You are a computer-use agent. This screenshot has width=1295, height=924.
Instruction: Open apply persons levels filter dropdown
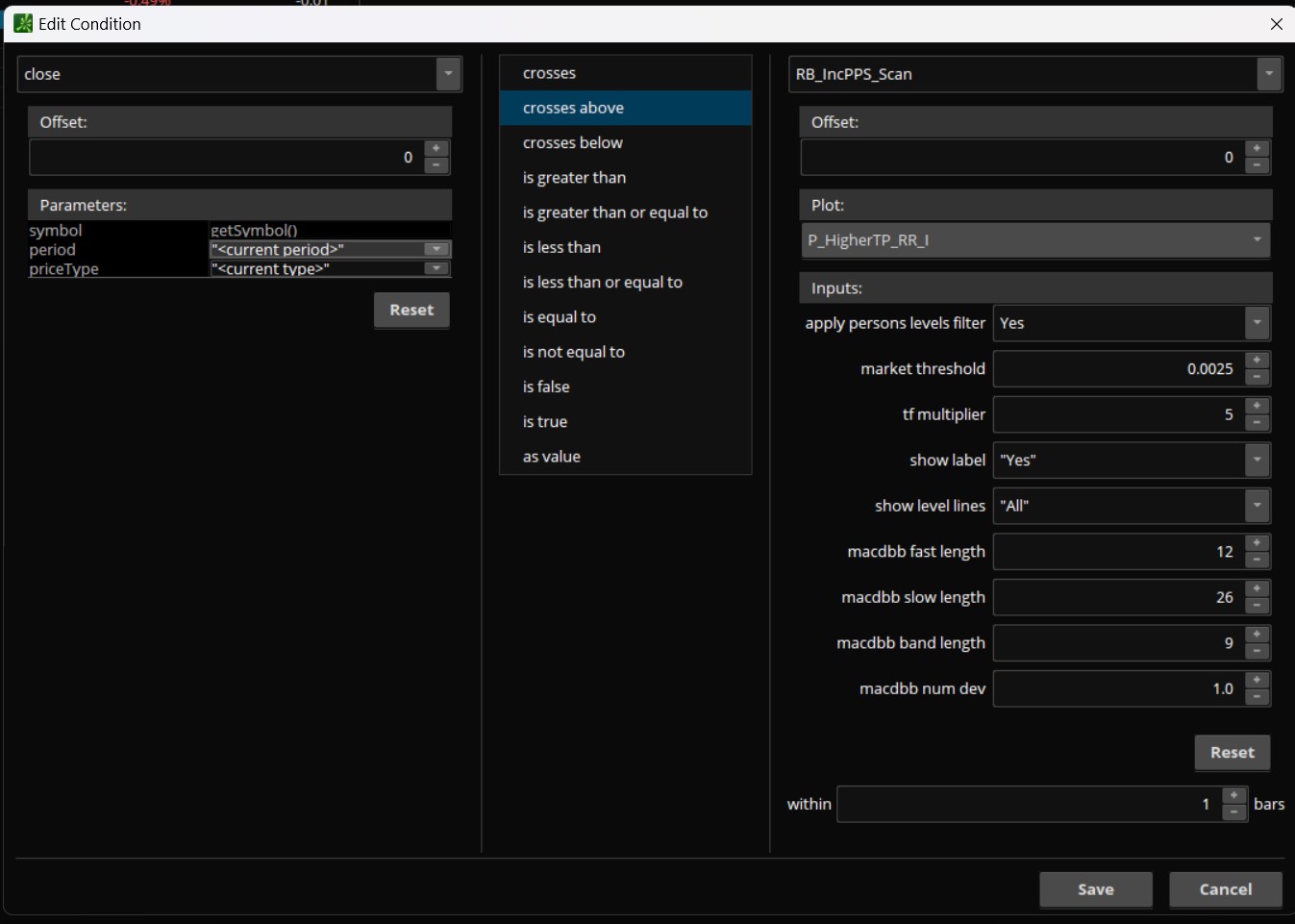(x=1257, y=323)
